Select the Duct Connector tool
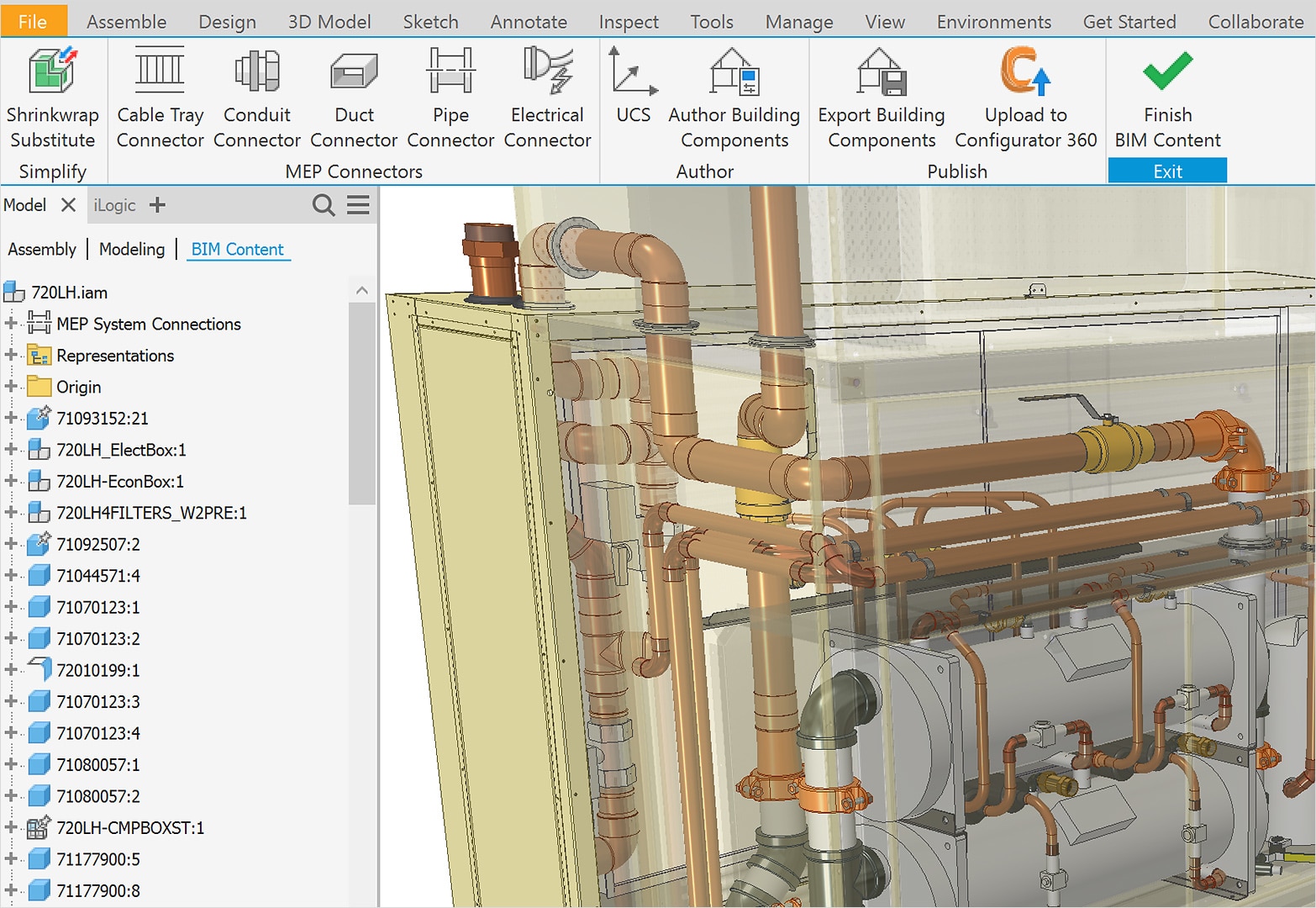 [x=354, y=98]
